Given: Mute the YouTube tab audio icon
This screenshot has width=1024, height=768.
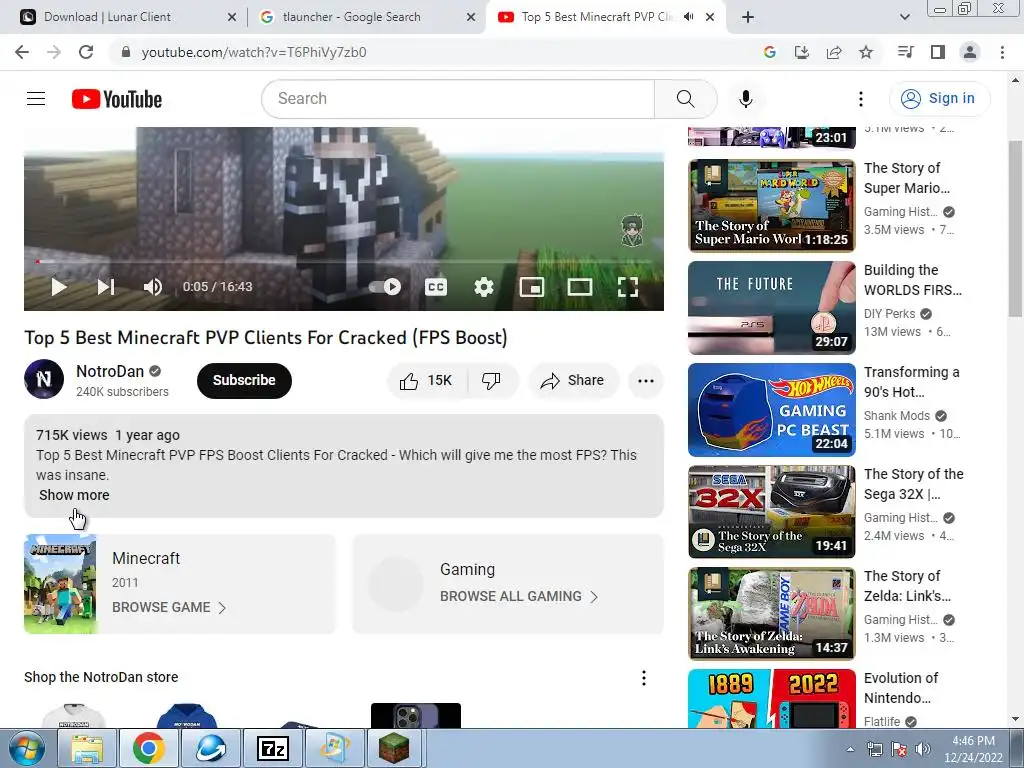Looking at the screenshot, I should point(688,17).
